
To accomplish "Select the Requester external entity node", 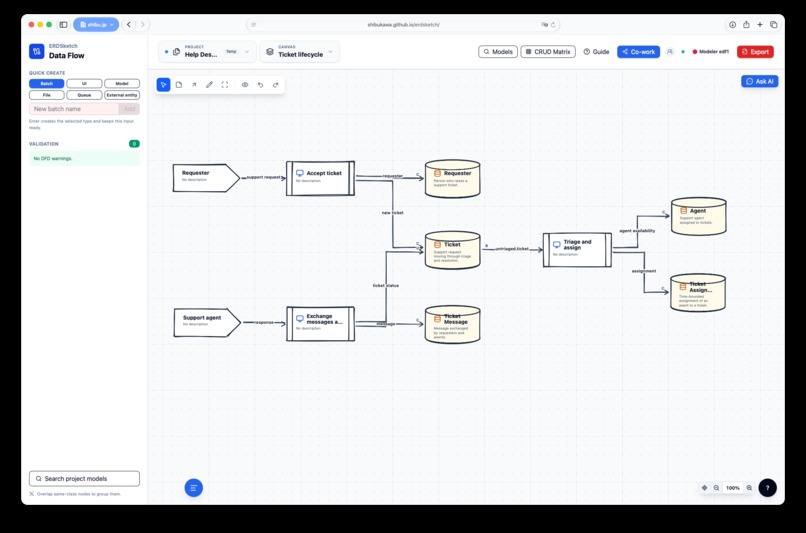I will click(206, 178).
